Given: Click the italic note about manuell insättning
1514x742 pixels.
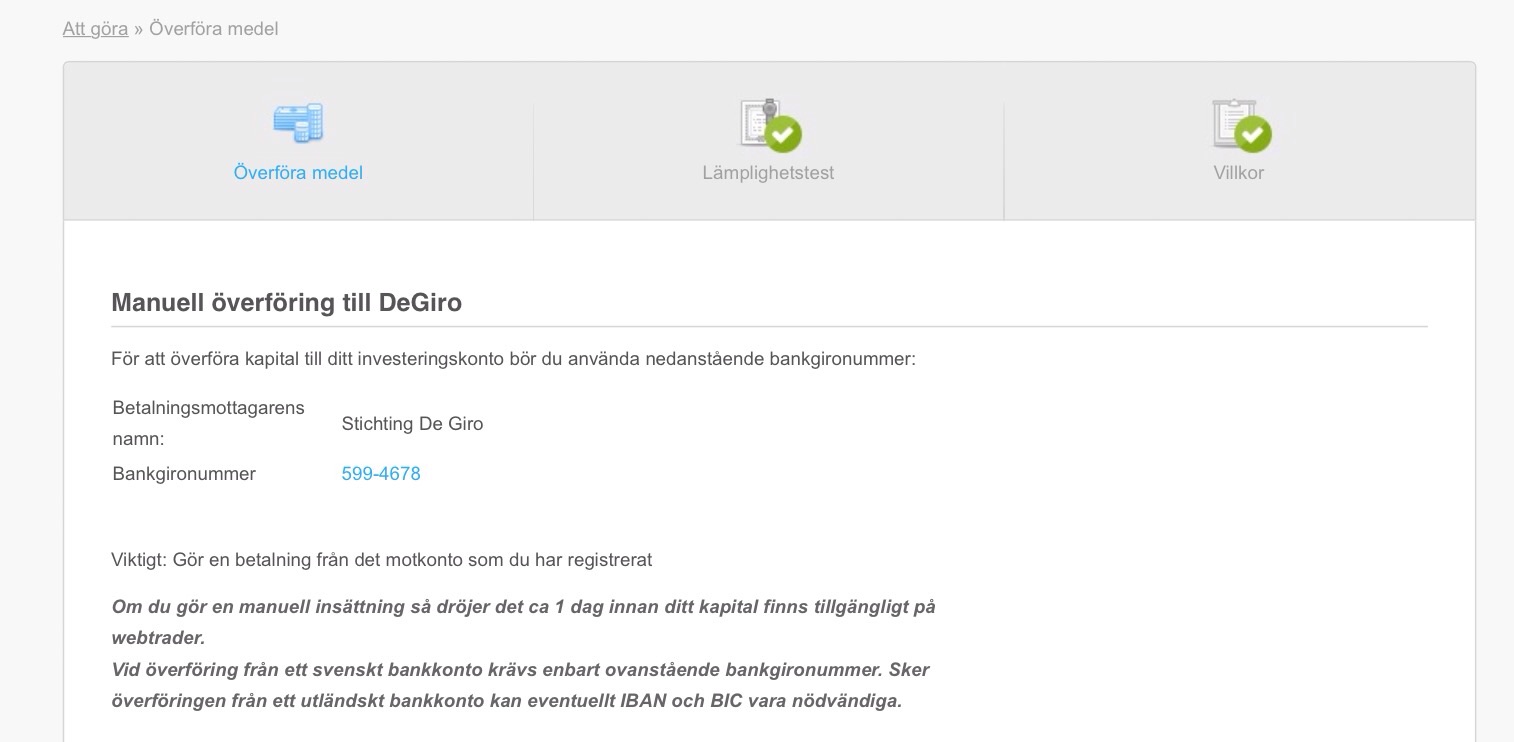Looking at the screenshot, I should 523,607.
